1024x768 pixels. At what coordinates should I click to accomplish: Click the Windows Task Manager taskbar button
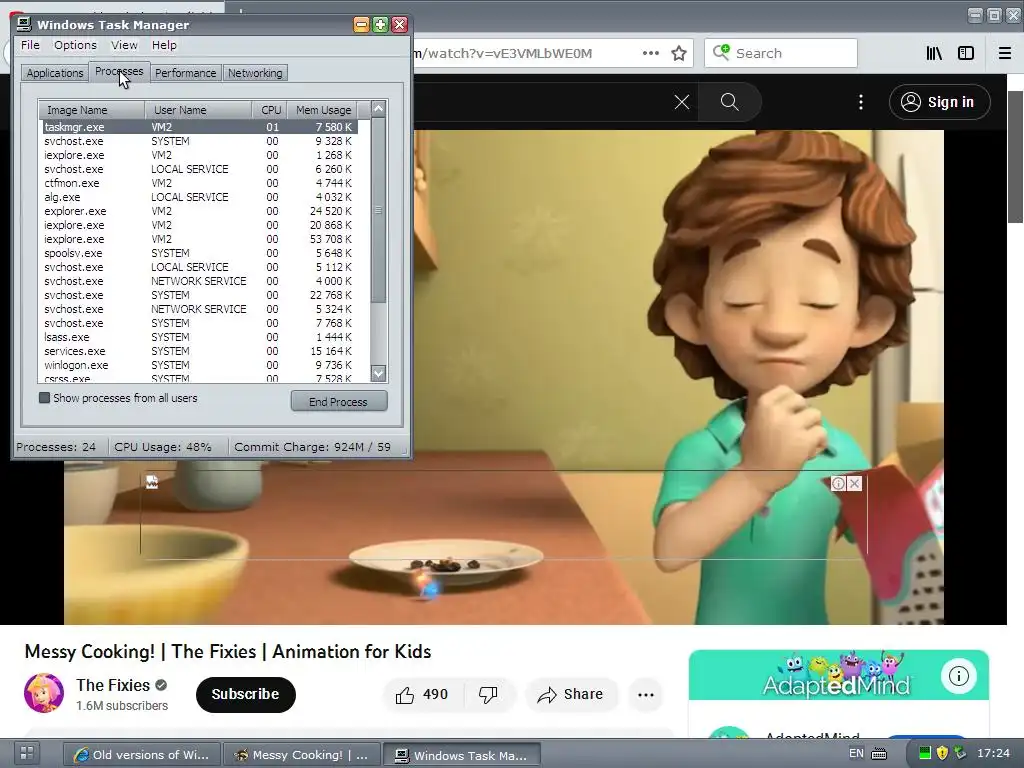[462, 755]
